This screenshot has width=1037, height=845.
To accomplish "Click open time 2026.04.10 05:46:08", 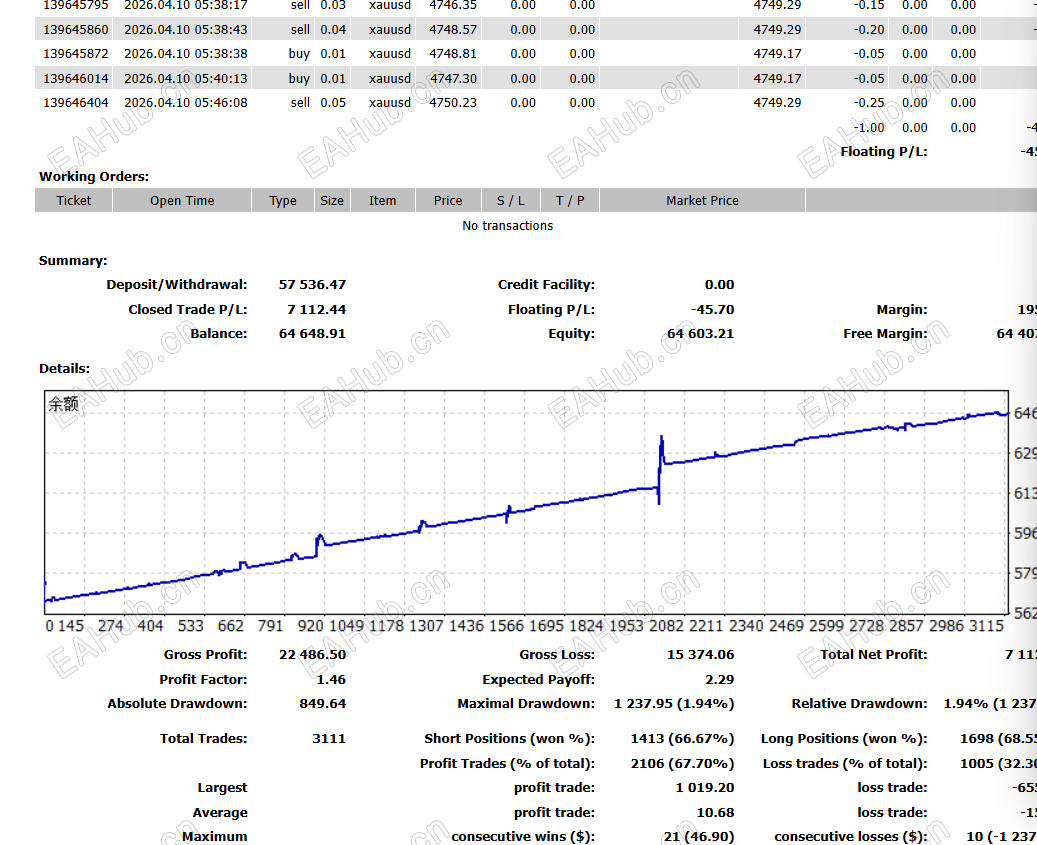I will [186, 102].
